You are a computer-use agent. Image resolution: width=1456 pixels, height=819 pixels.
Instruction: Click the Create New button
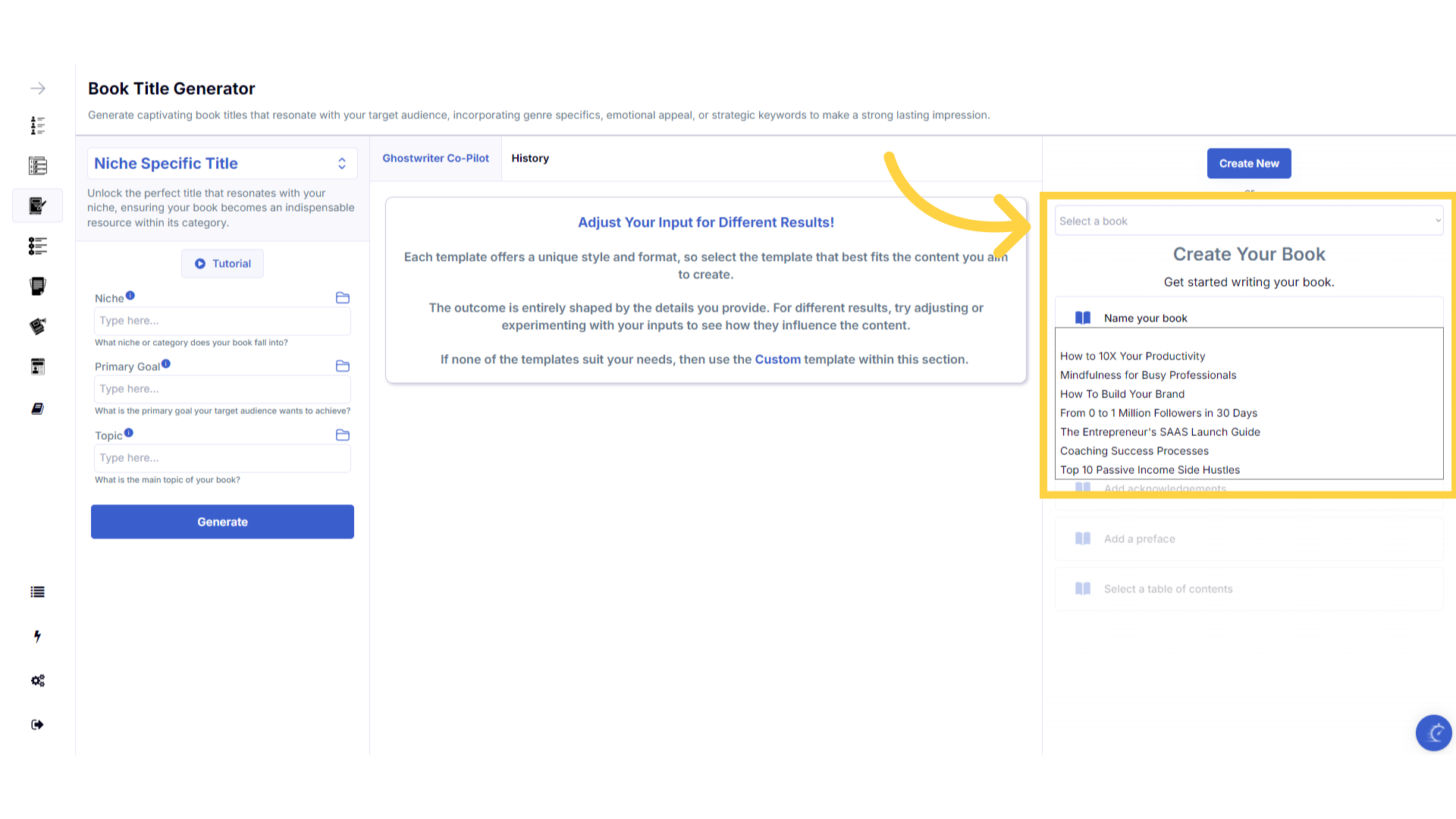1249,164
